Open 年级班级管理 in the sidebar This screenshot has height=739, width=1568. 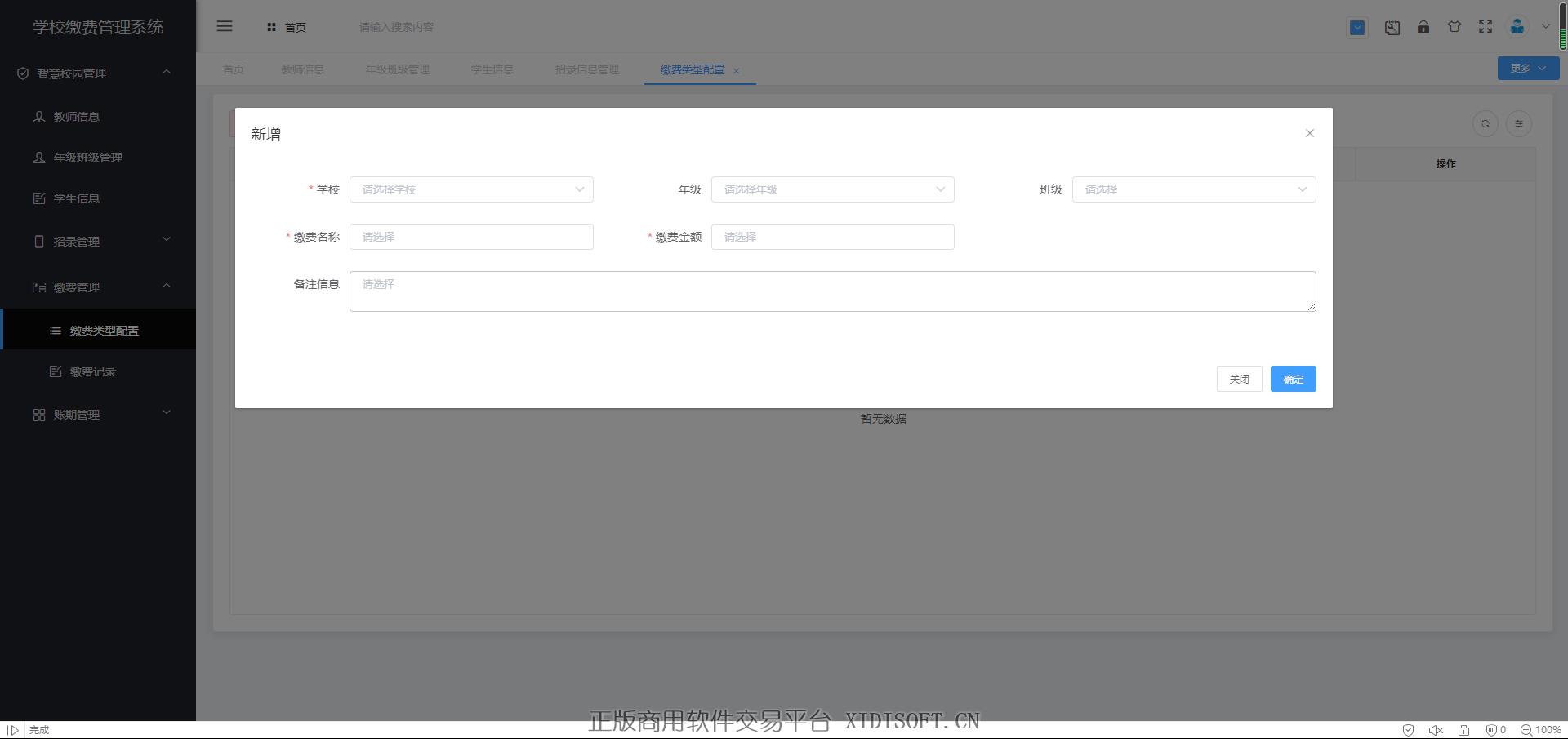[x=98, y=158]
